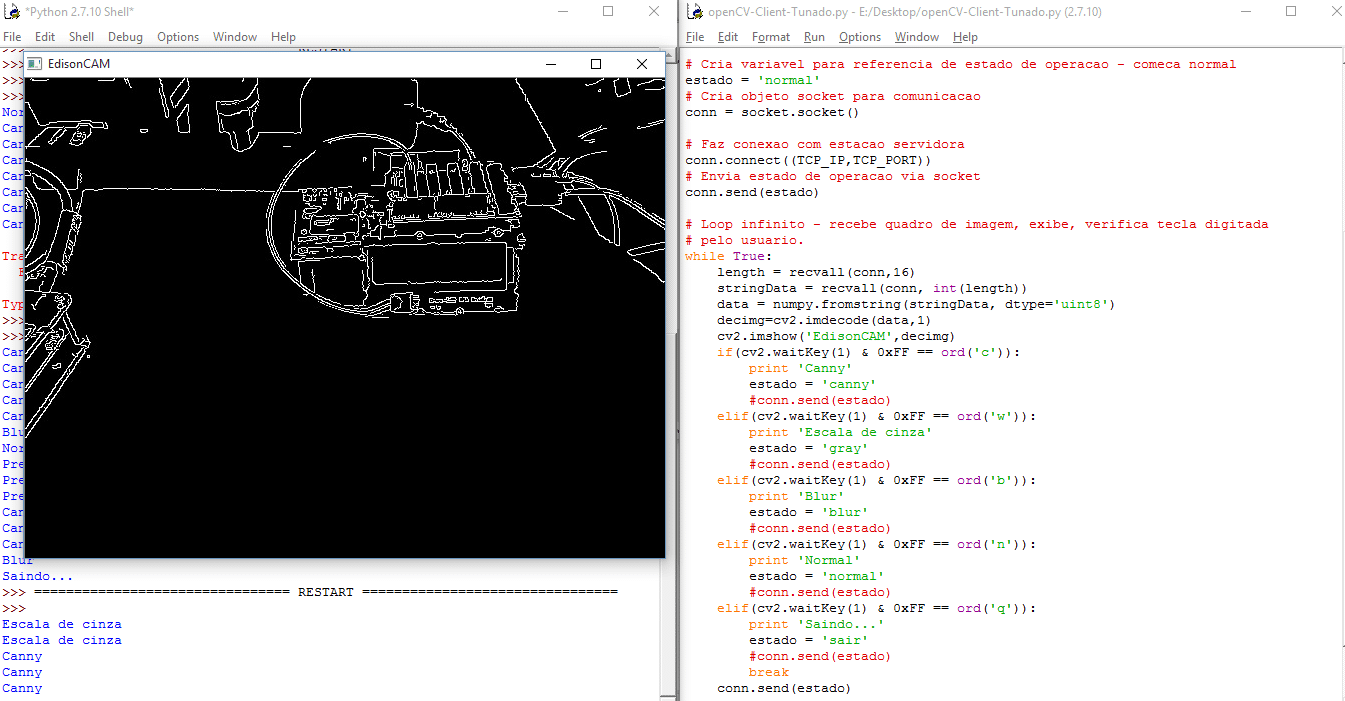Open Window menu in openCV-Client-Tunado editor
Screen dimensions: 1345x701
point(917,37)
